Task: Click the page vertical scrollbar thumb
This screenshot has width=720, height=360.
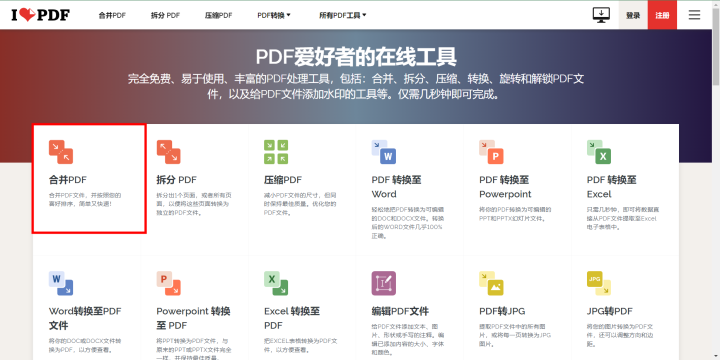Action: (716, 46)
